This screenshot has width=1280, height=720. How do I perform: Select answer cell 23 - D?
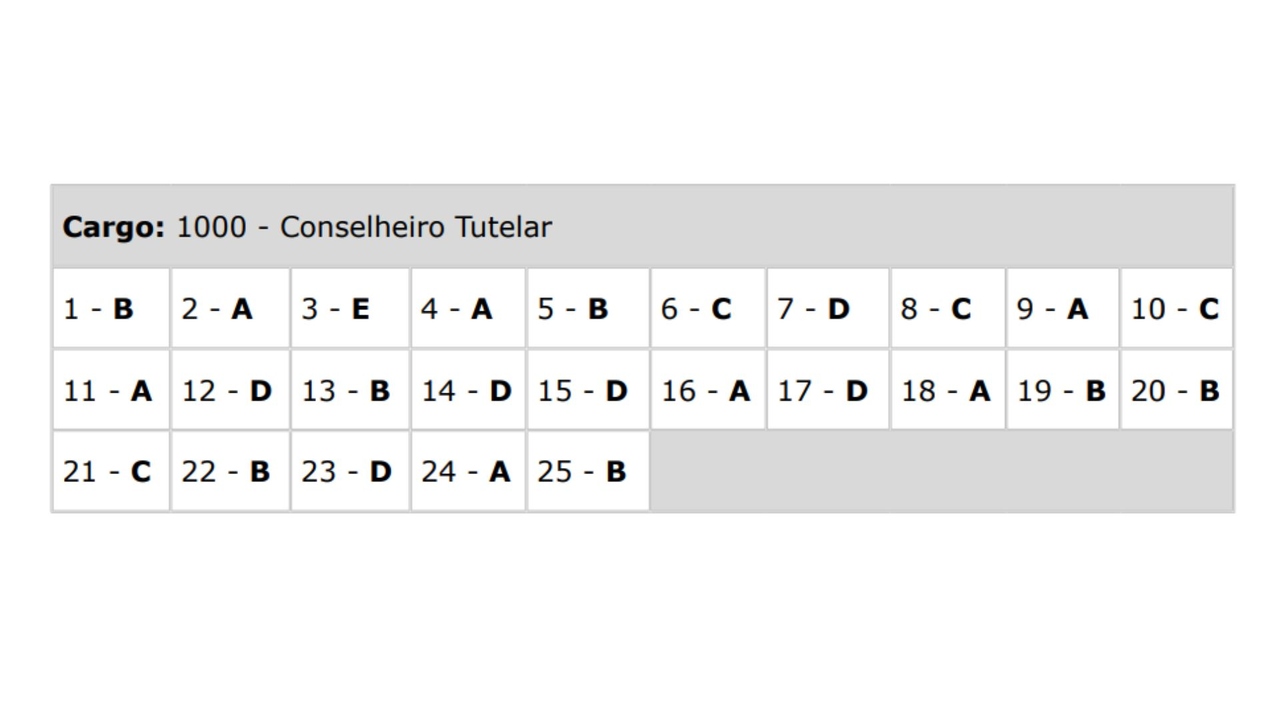point(349,471)
